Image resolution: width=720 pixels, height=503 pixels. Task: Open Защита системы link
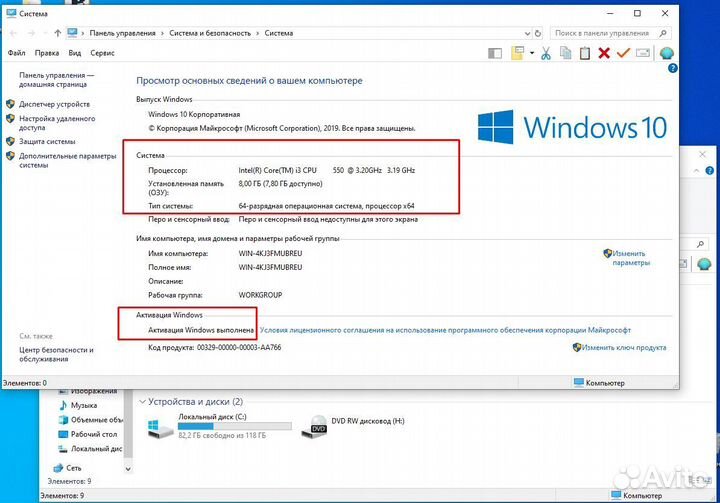point(47,142)
